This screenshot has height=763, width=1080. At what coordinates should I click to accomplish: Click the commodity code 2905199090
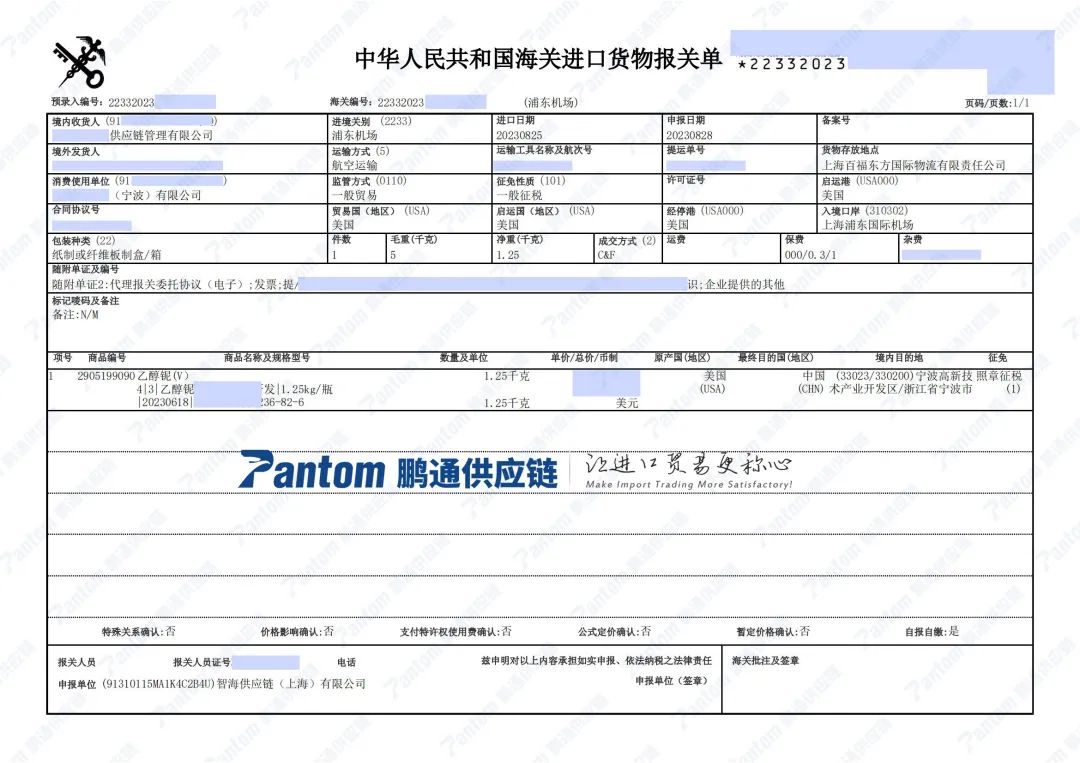tap(105, 376)
